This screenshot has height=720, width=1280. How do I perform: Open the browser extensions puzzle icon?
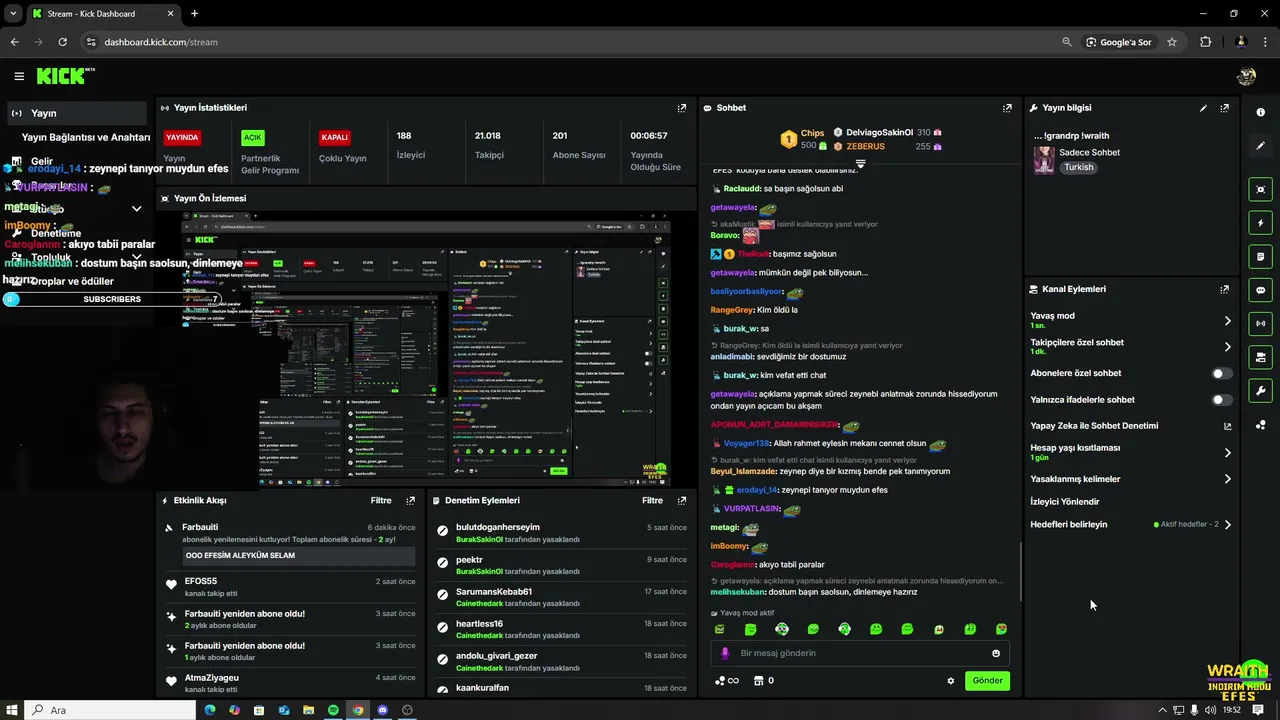[1205, 42]
